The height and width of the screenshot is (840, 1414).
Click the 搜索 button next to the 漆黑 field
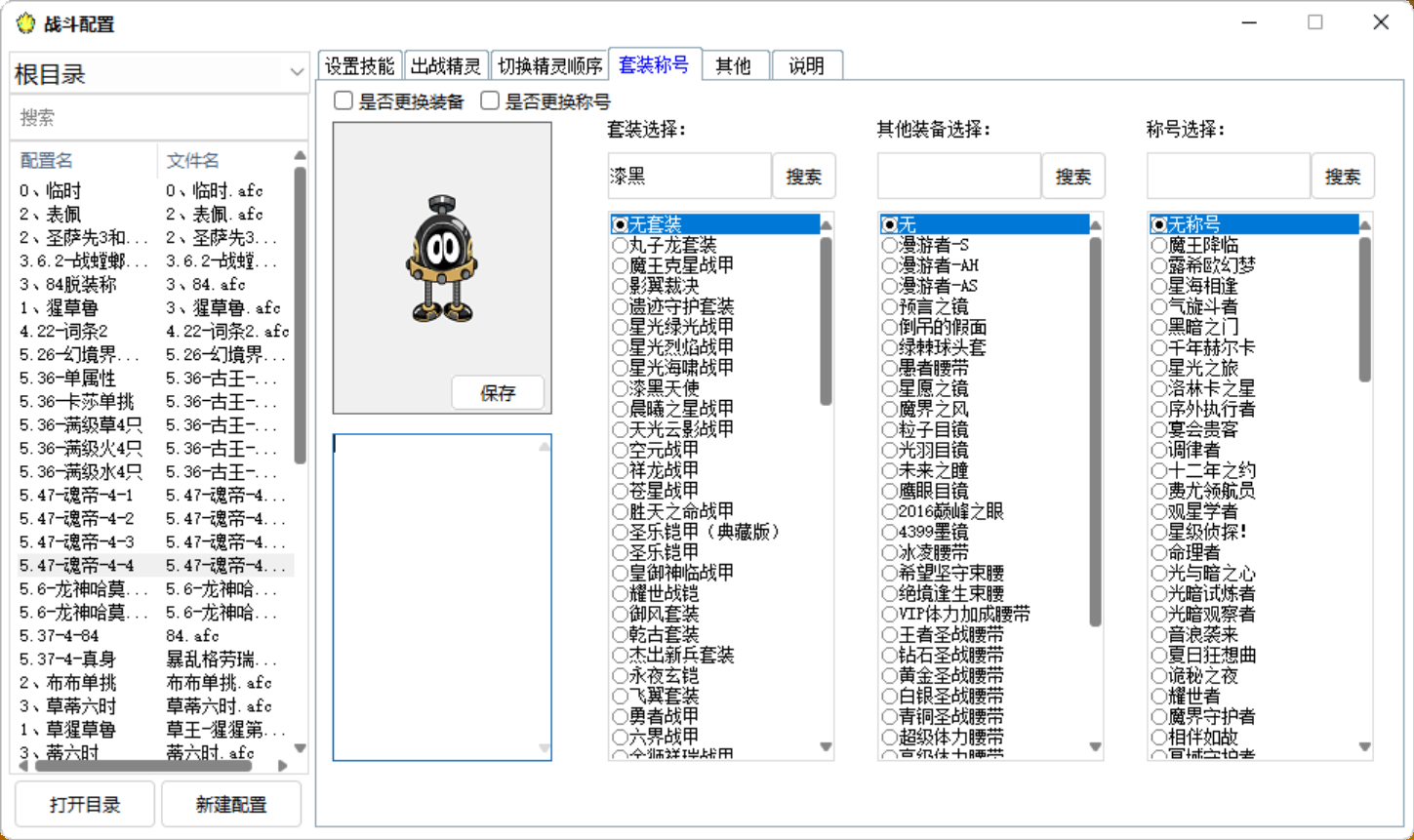tap(804, 176)
